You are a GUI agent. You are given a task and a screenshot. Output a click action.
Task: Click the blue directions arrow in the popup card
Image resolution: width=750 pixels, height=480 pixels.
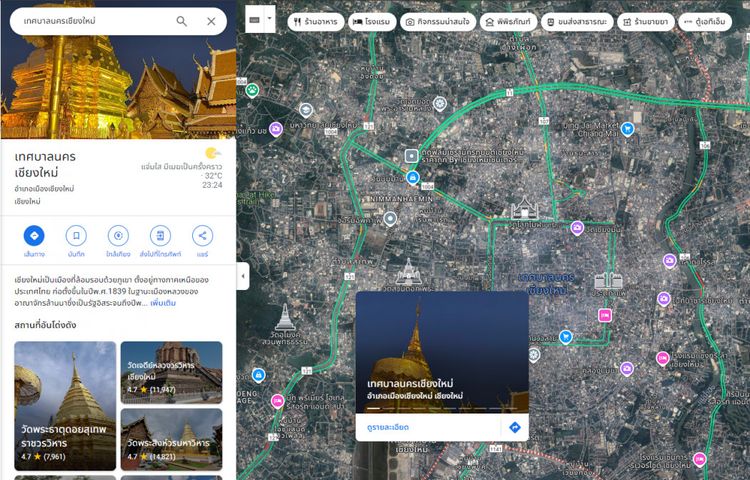point(515,427)
